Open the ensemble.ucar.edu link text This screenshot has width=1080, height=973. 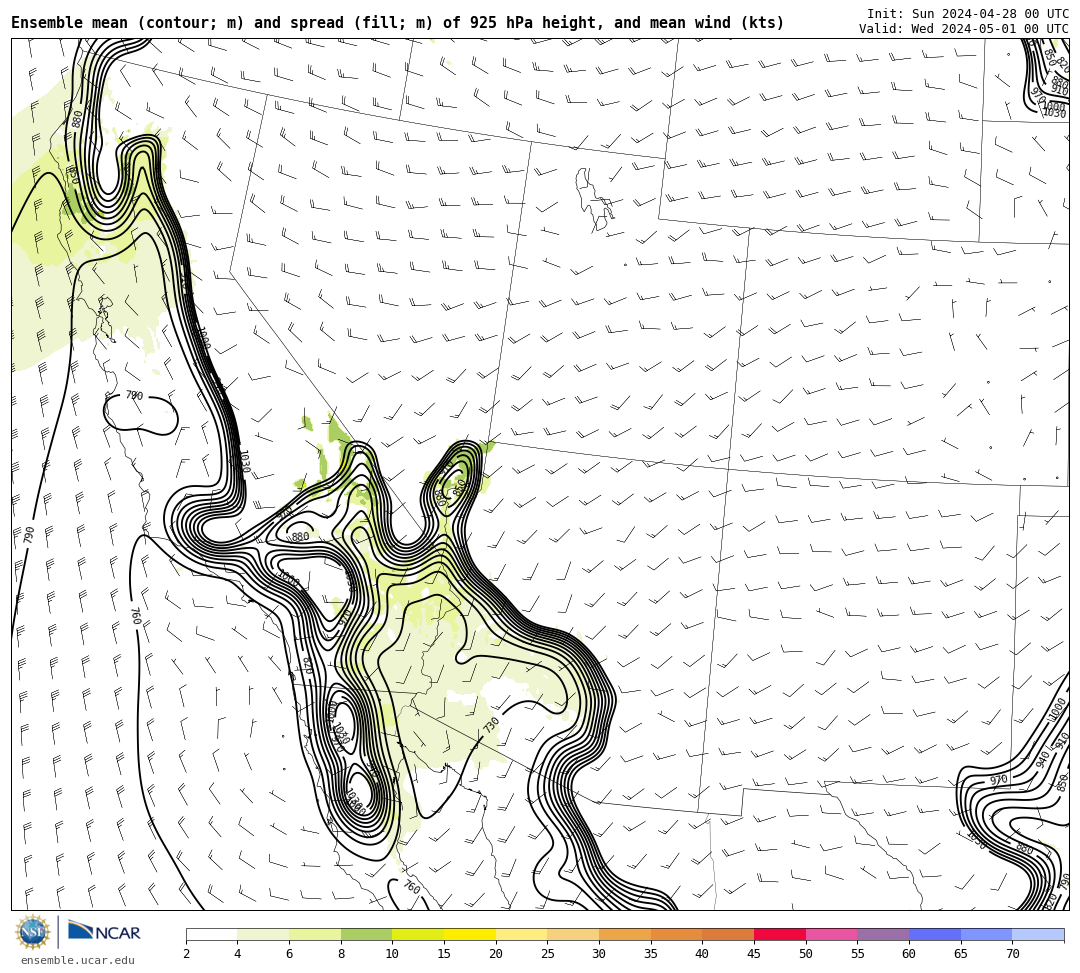(x=78, y=960)
